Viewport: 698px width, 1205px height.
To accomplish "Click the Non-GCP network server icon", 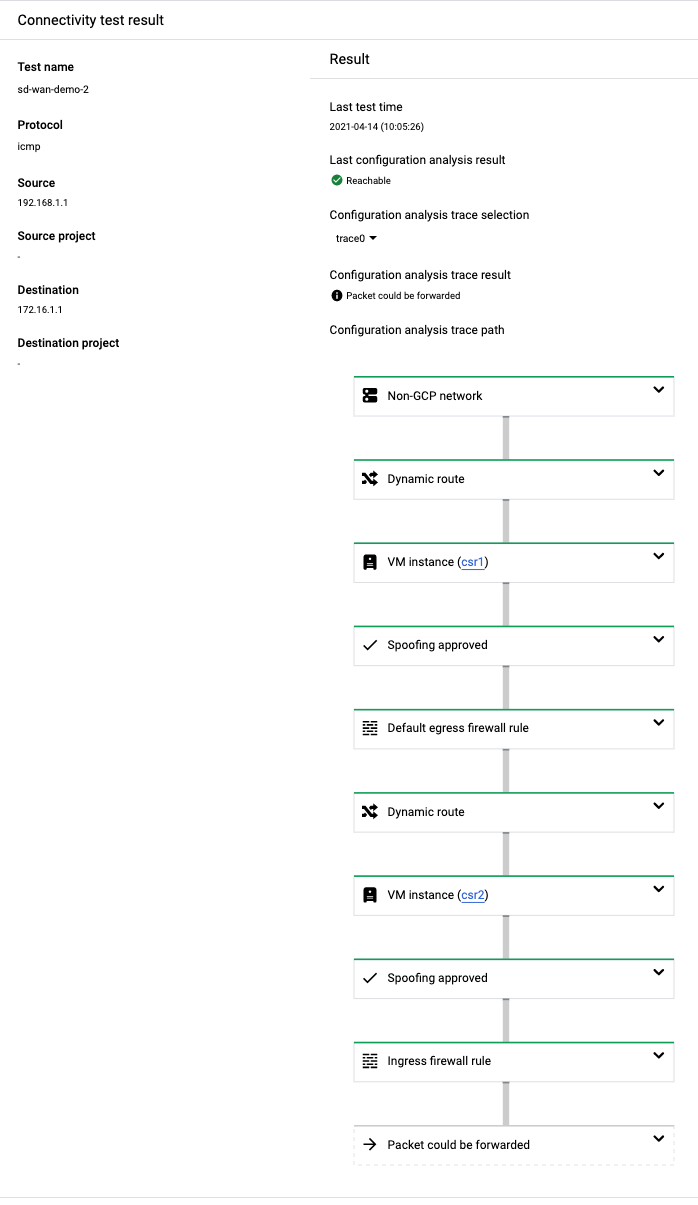I will (x=370, y=396).
